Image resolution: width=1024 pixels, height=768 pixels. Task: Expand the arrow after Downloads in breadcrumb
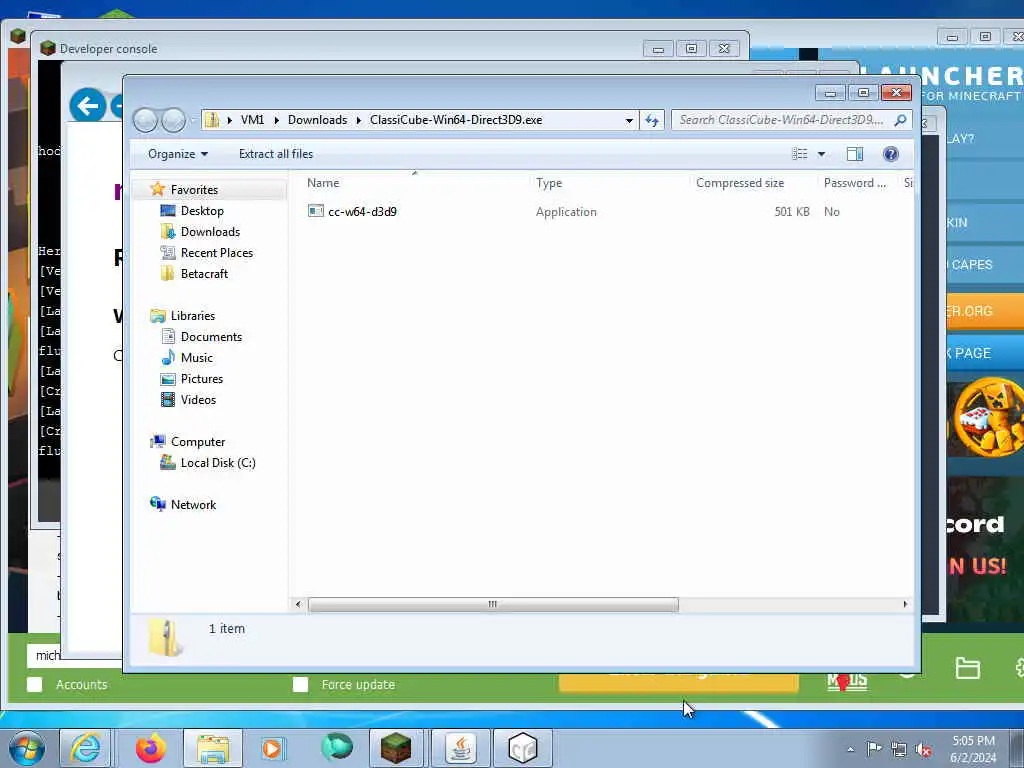(x=359, y=120)
